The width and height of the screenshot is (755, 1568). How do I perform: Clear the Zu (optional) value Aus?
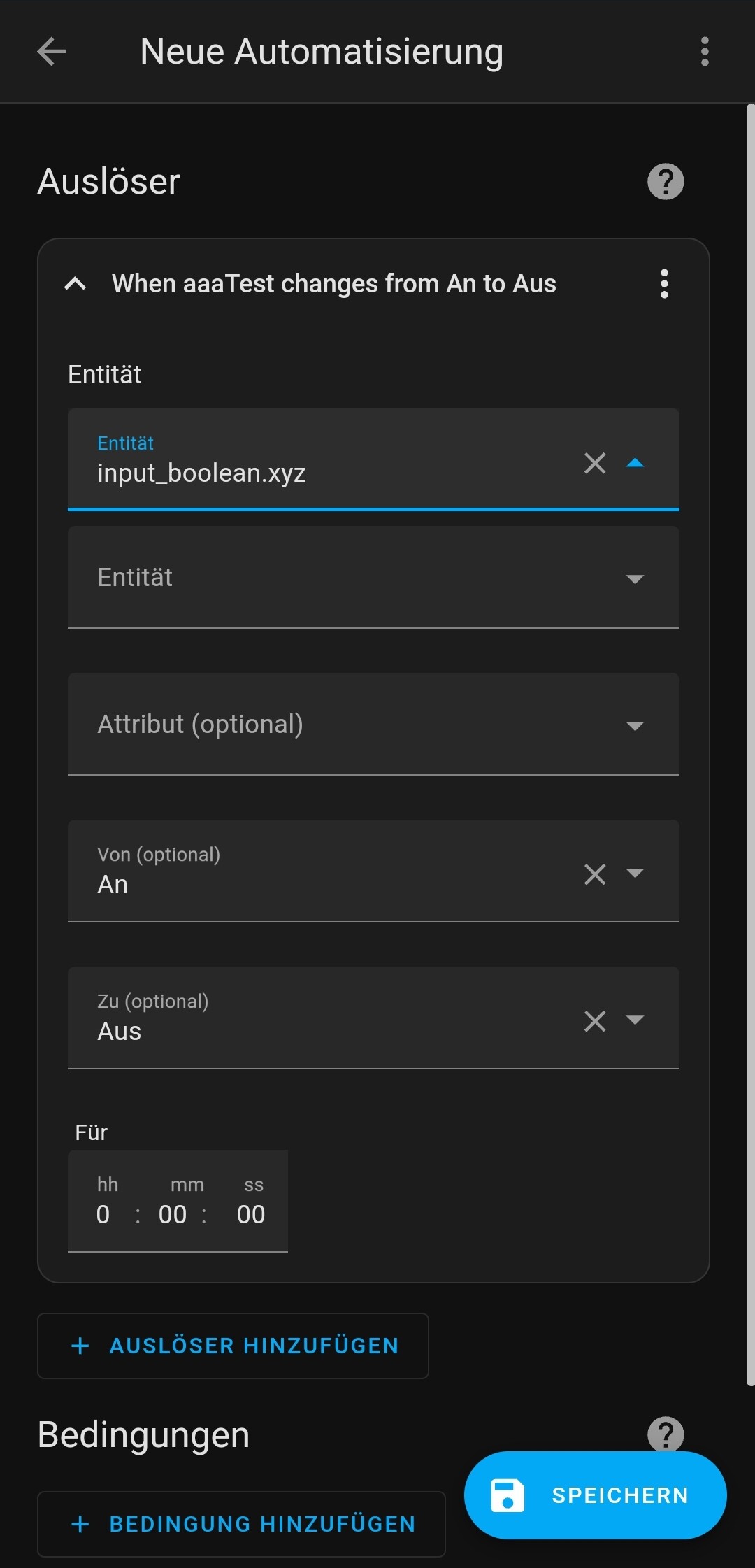pyautogui.click(x=595, y=1021)
